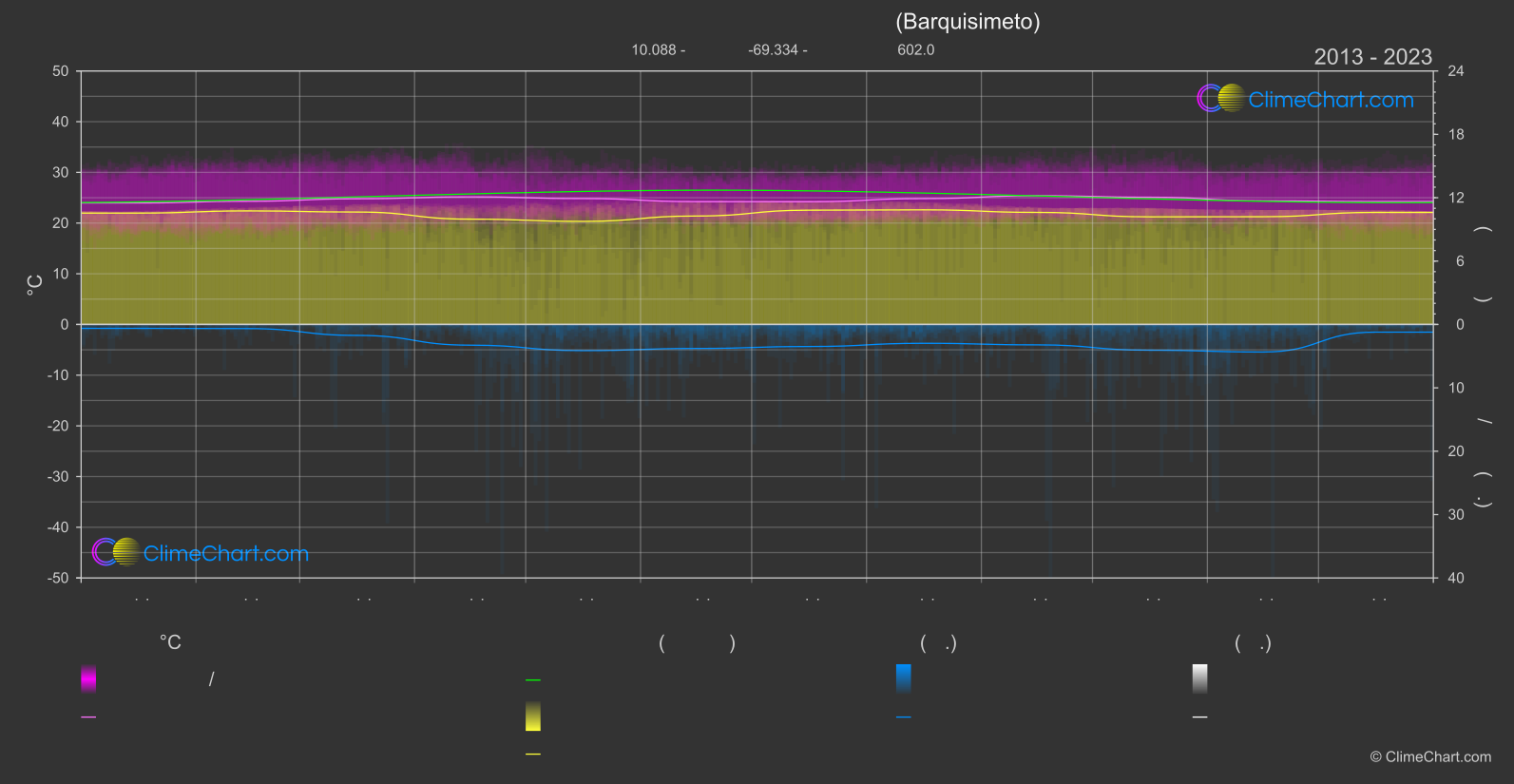This screenshot has height=784, width=1514.
Task: Click the (Barquisimeto) chart title
Action: click(x=968, y=22)
